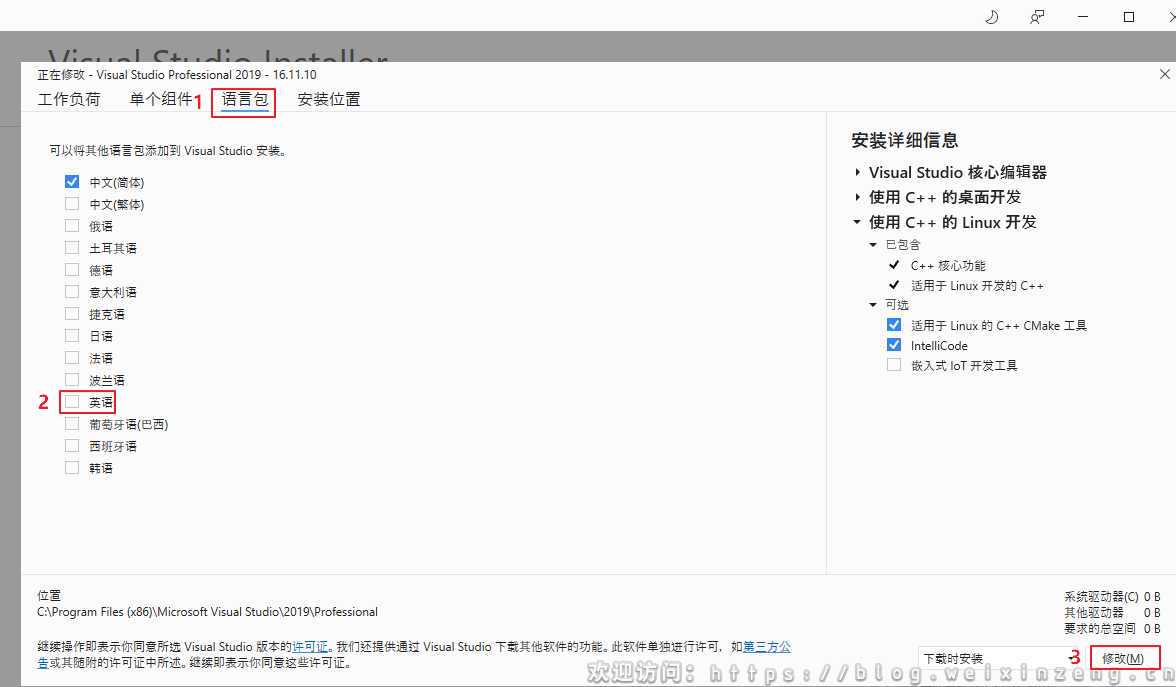Click the 修改(M) button
The width and height of the screenshot is (1176, 687).
tap(1125, 658)
